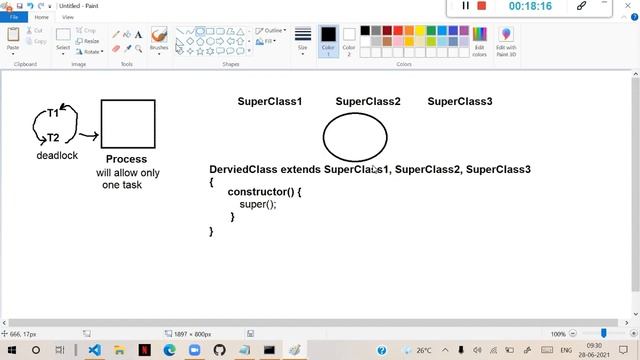The height and width of the screenshot is (360, 640).
Task: Pick the yellow color swatch
Action: tap(420, 30)
